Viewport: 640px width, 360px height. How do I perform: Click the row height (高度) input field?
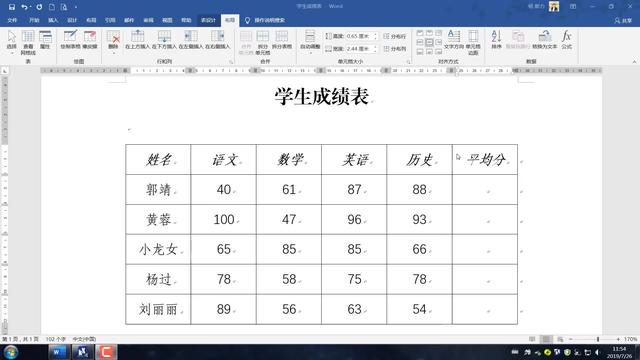point(359,36)
